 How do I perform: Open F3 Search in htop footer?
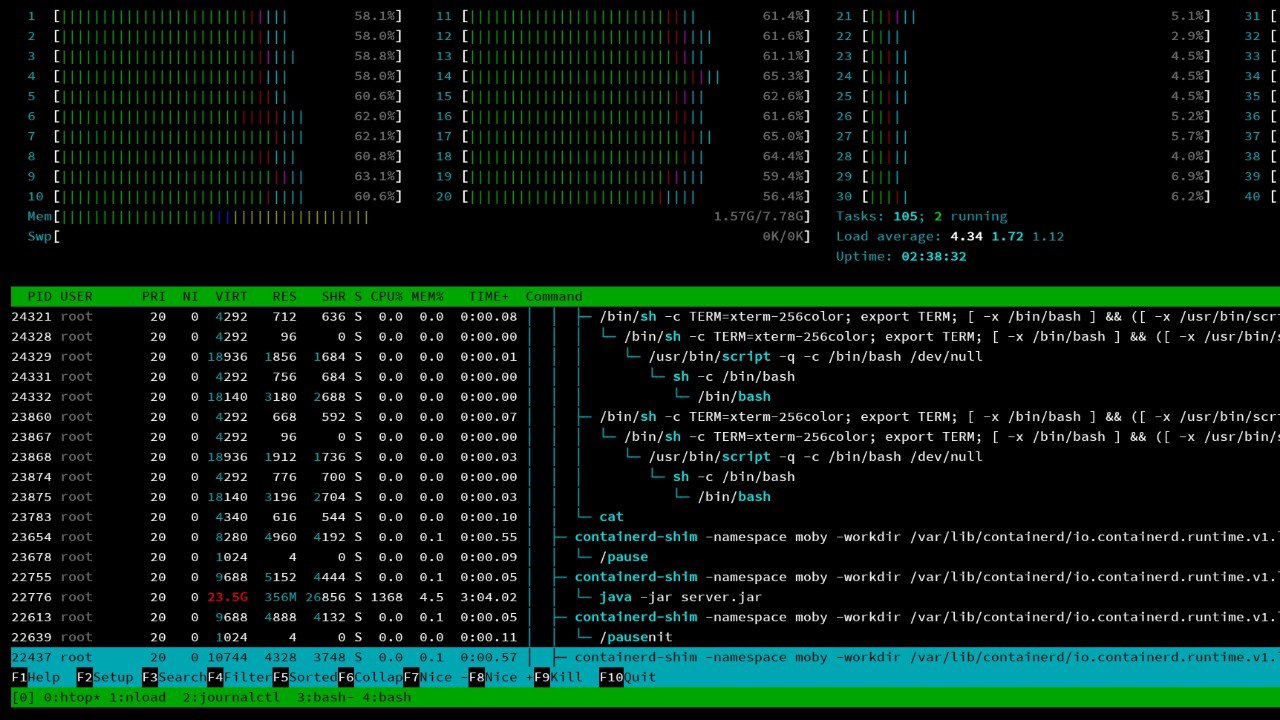(174, 677)
